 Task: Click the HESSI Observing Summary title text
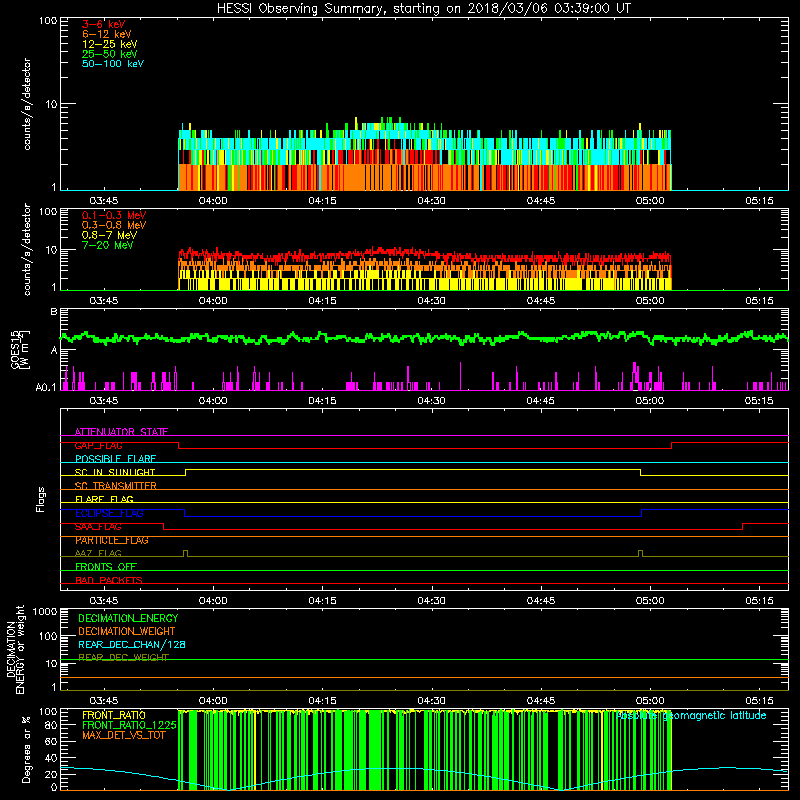[423, 9]
